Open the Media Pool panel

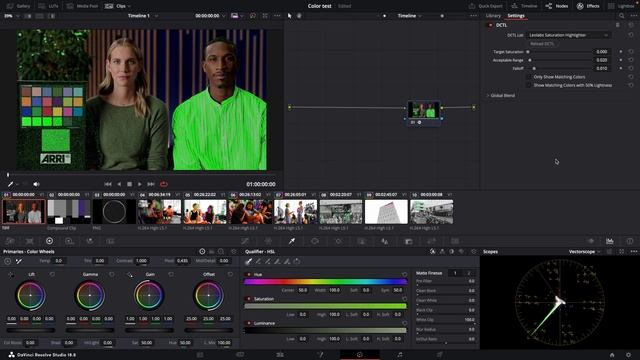[83, 6]
